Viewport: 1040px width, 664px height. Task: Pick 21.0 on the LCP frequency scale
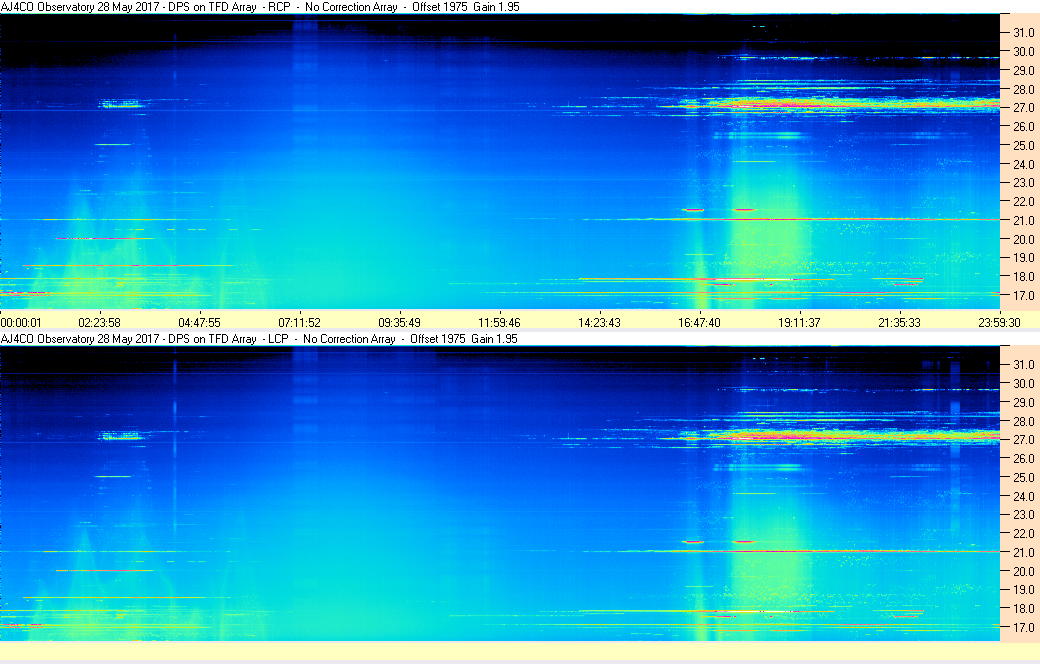1023,553
